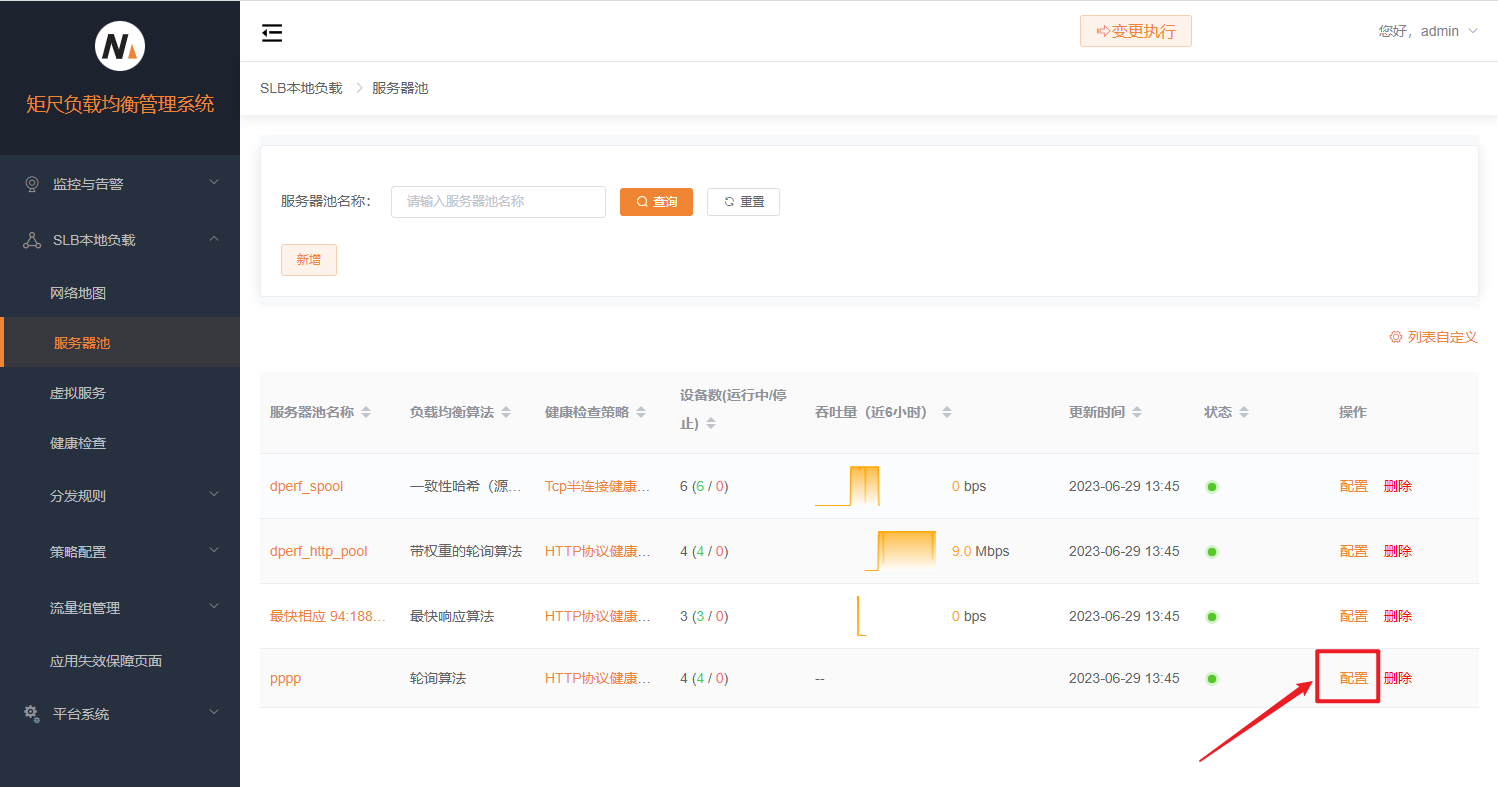This screenshot has height=787, width=1498.
Task: Click 删除 on the pppp row
Action: (1397, 678)
